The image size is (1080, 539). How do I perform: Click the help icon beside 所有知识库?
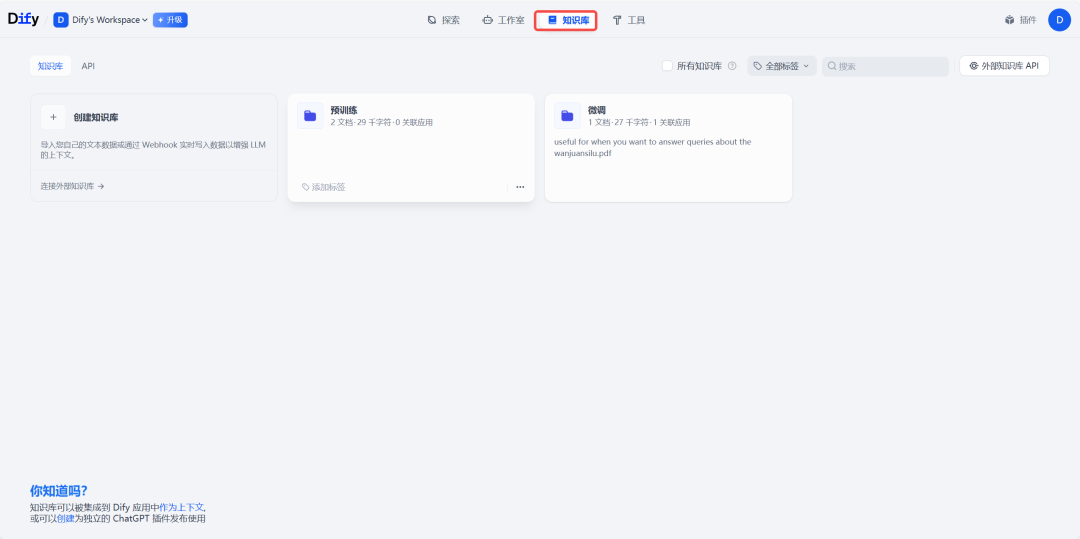732,66
